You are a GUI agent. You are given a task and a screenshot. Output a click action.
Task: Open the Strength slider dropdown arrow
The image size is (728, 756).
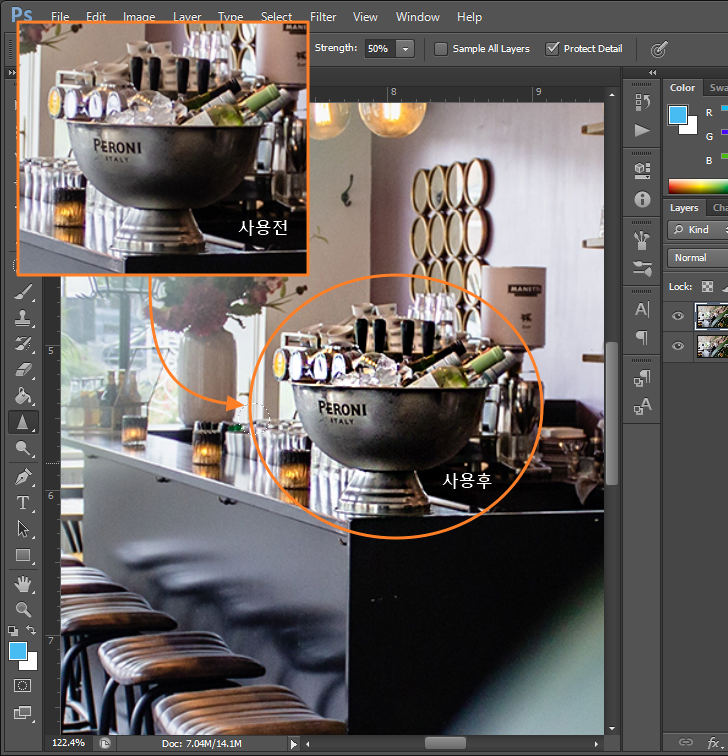pos(405,49)
